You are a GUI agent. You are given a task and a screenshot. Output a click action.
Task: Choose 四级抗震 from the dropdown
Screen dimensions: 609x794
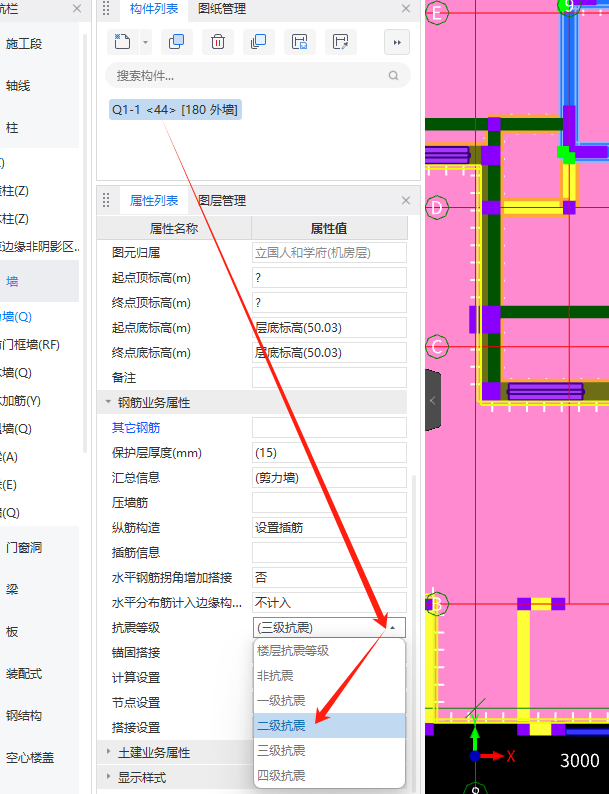[x=330, y=775]
